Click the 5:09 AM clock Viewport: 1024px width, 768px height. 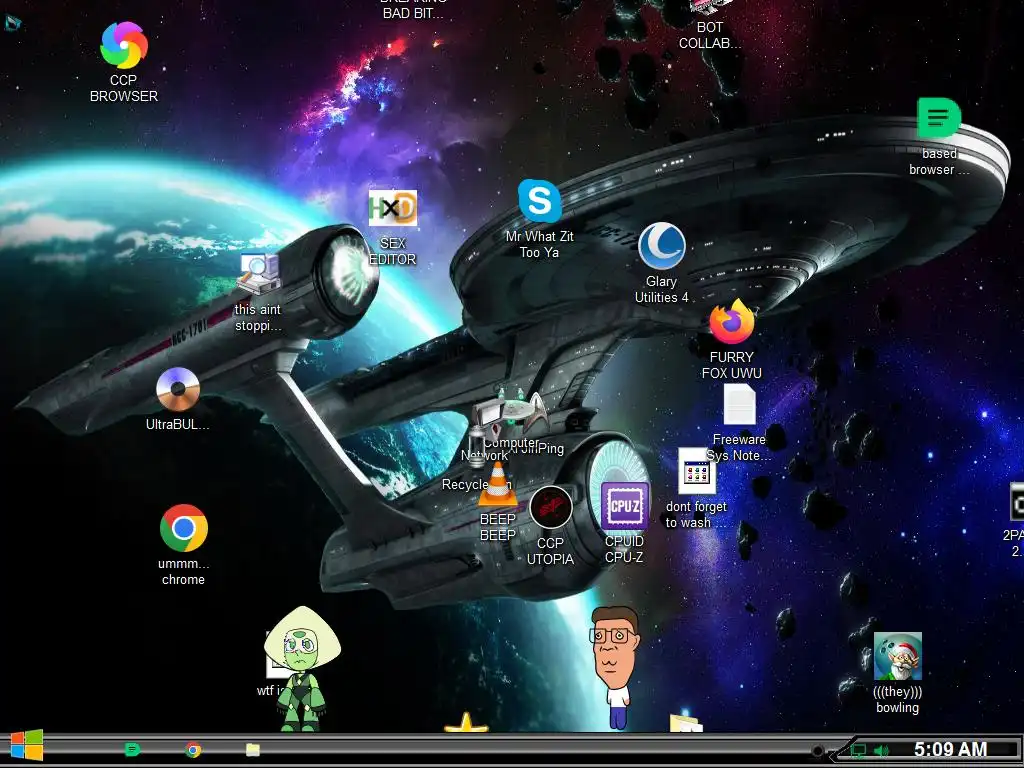tap(950, 749)
